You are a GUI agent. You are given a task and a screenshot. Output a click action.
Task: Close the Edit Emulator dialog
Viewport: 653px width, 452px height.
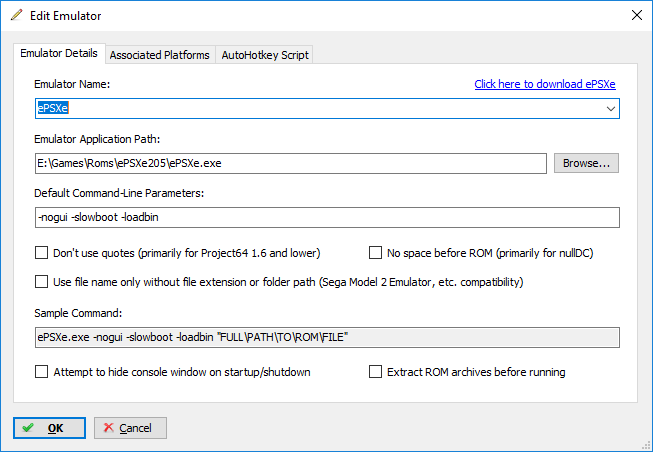tap(636, 15)
